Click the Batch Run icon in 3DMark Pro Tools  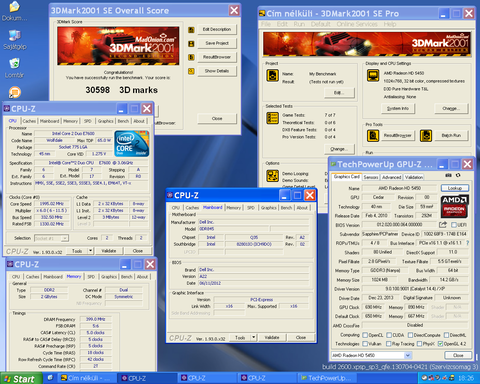point(426,136)
